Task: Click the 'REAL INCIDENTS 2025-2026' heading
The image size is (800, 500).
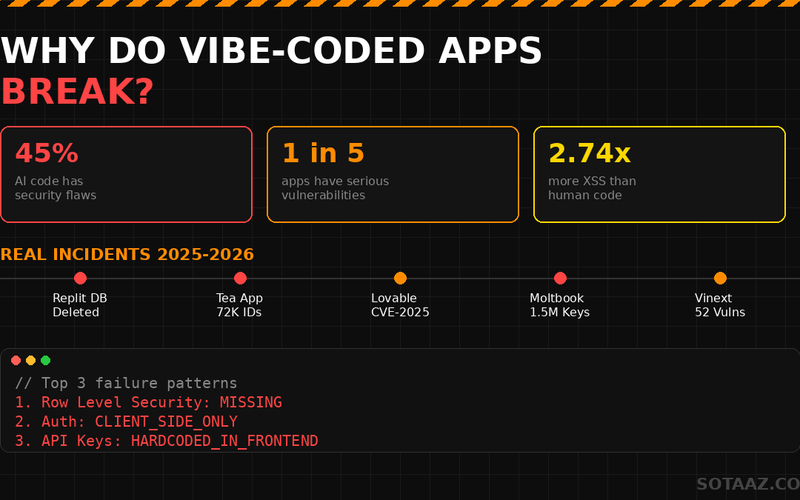Action: click(127, 254)
